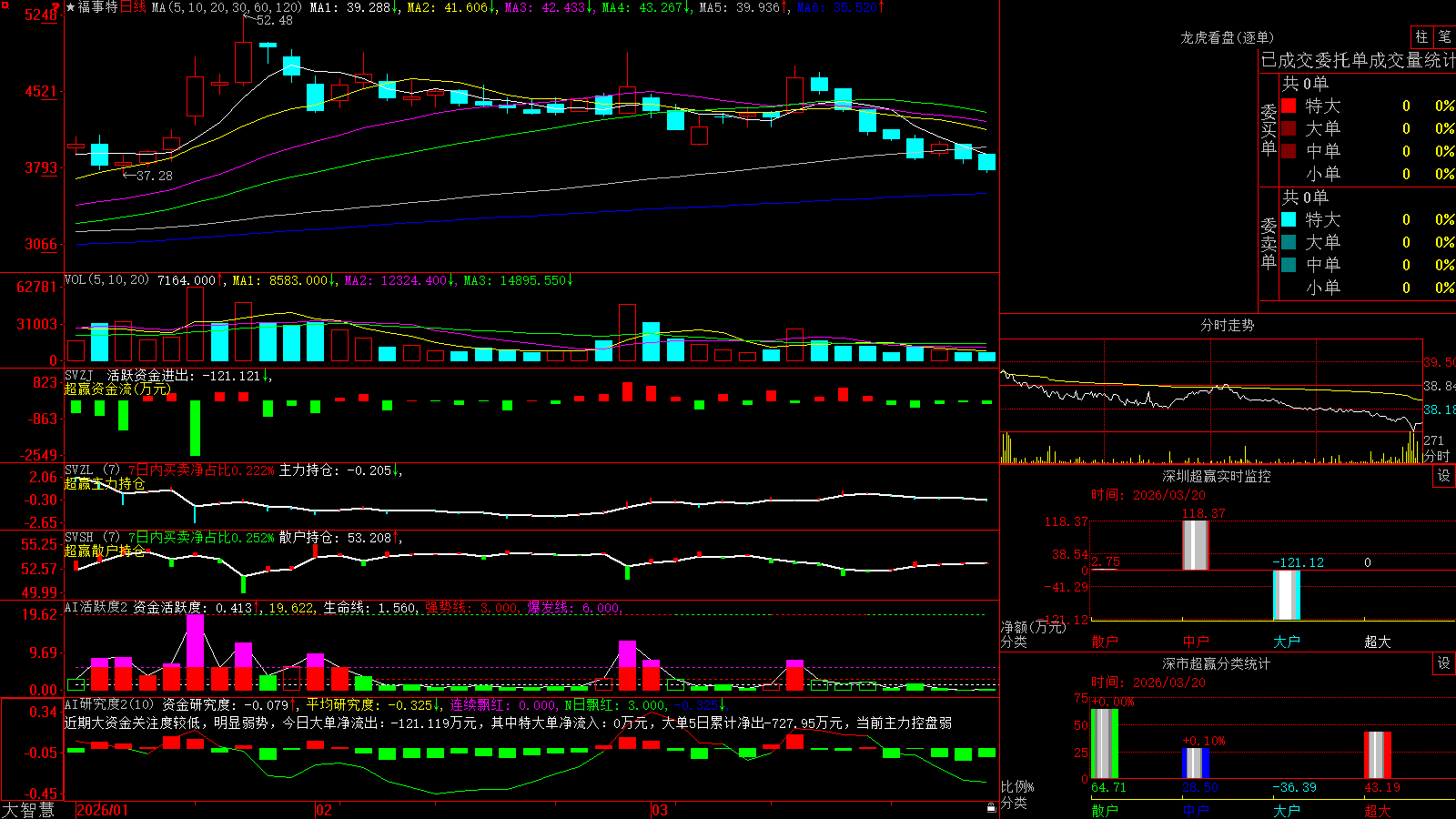1456x819 pixels.
Task: Click the star icon beside 福事特
Action: [70, 6]
